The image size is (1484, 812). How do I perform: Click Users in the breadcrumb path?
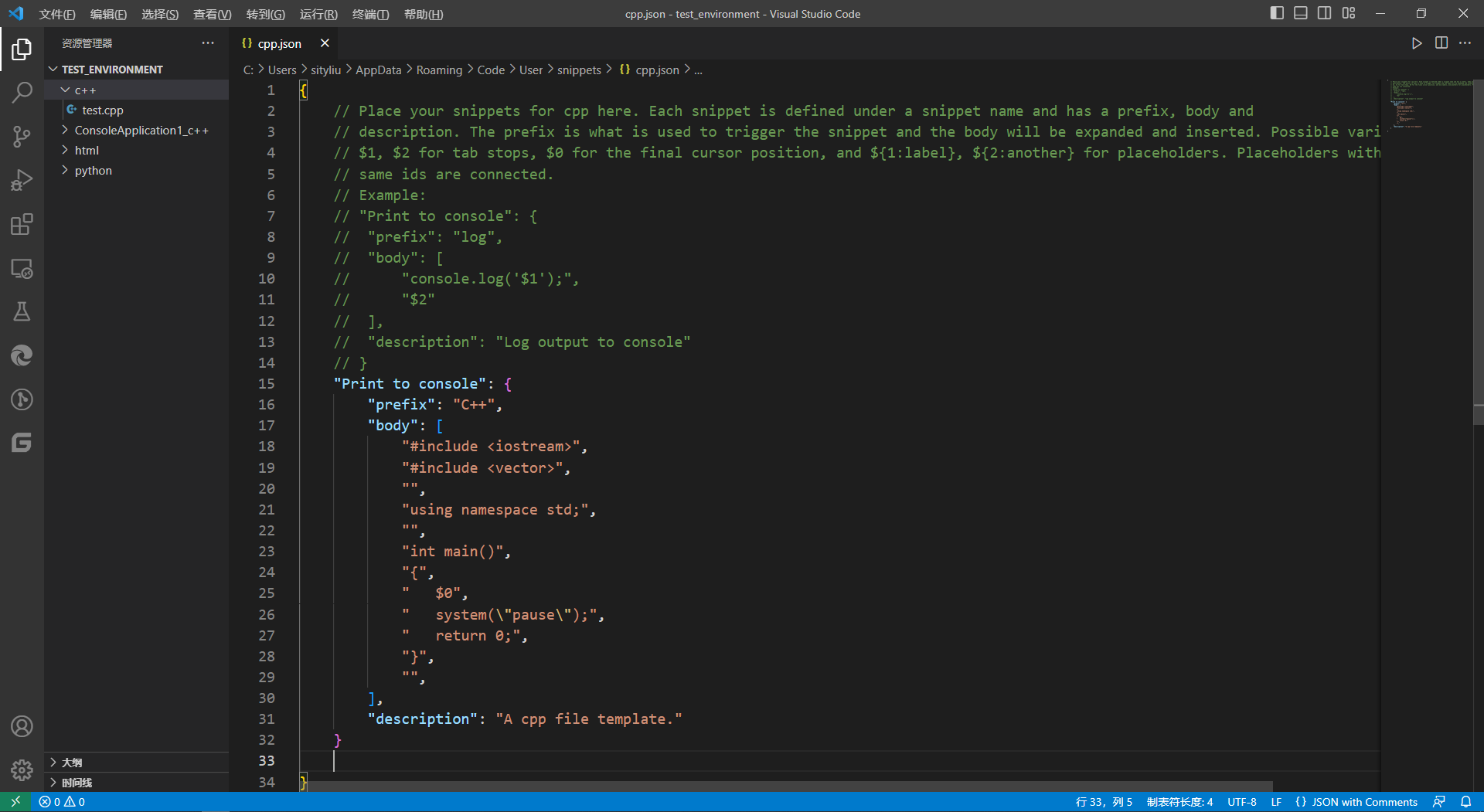click(x=282, y=70)
